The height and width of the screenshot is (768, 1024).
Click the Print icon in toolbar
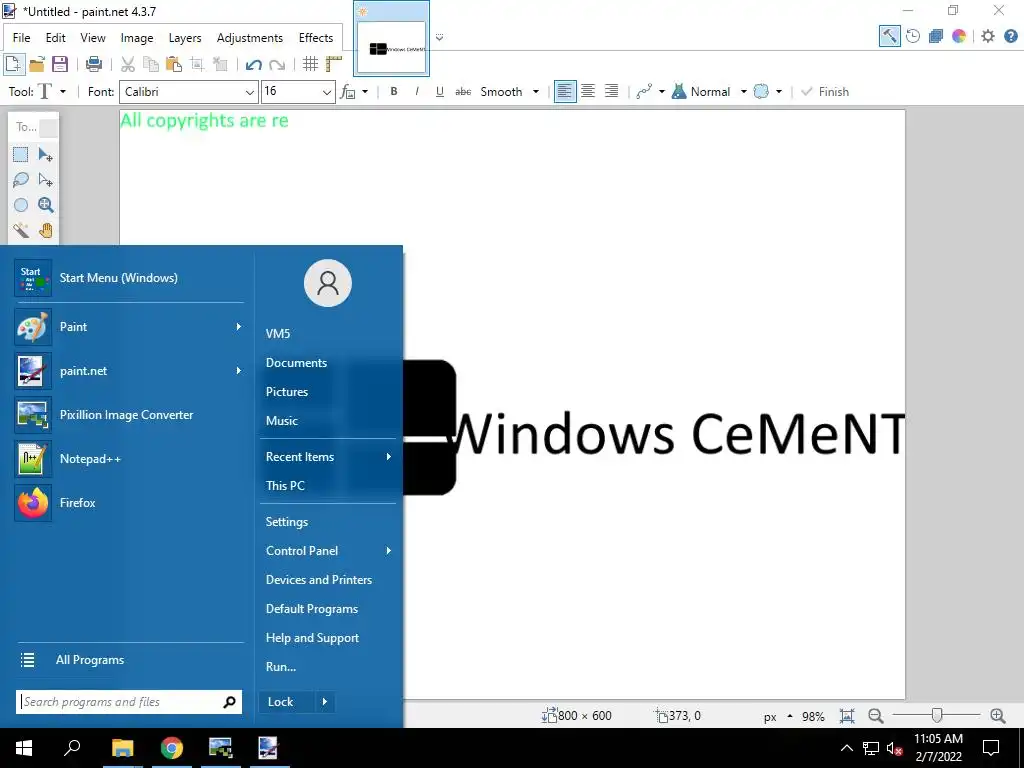click(x=94, y=63)
